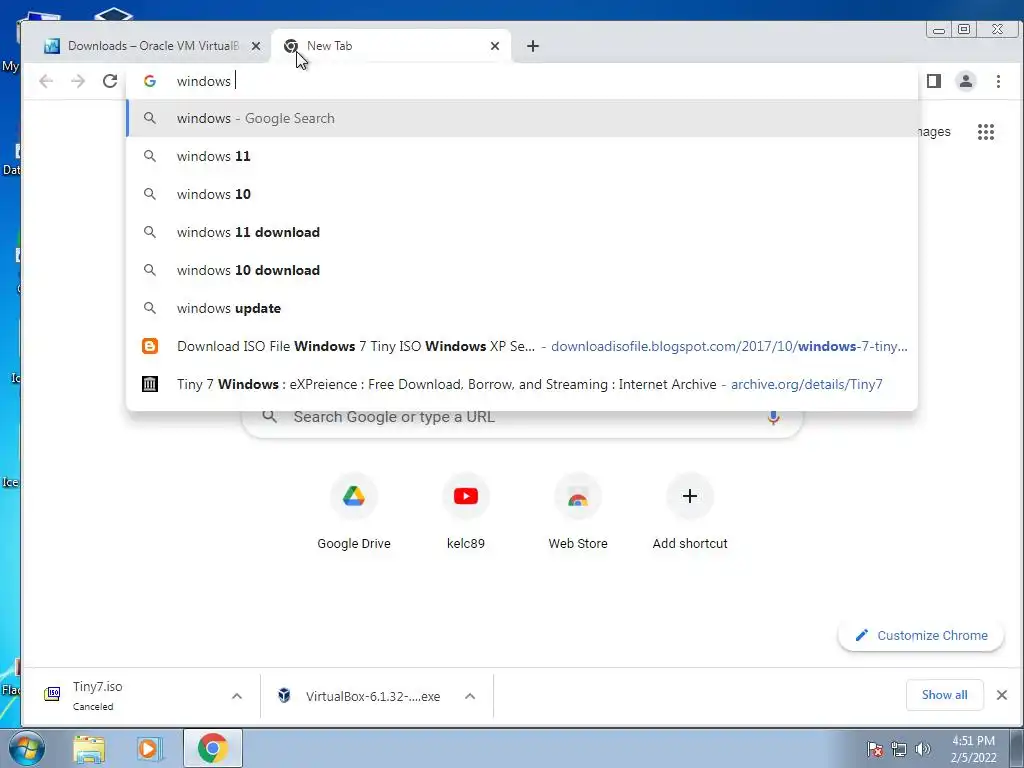Open Windows Explorer from taskbar

pos(89,749)
